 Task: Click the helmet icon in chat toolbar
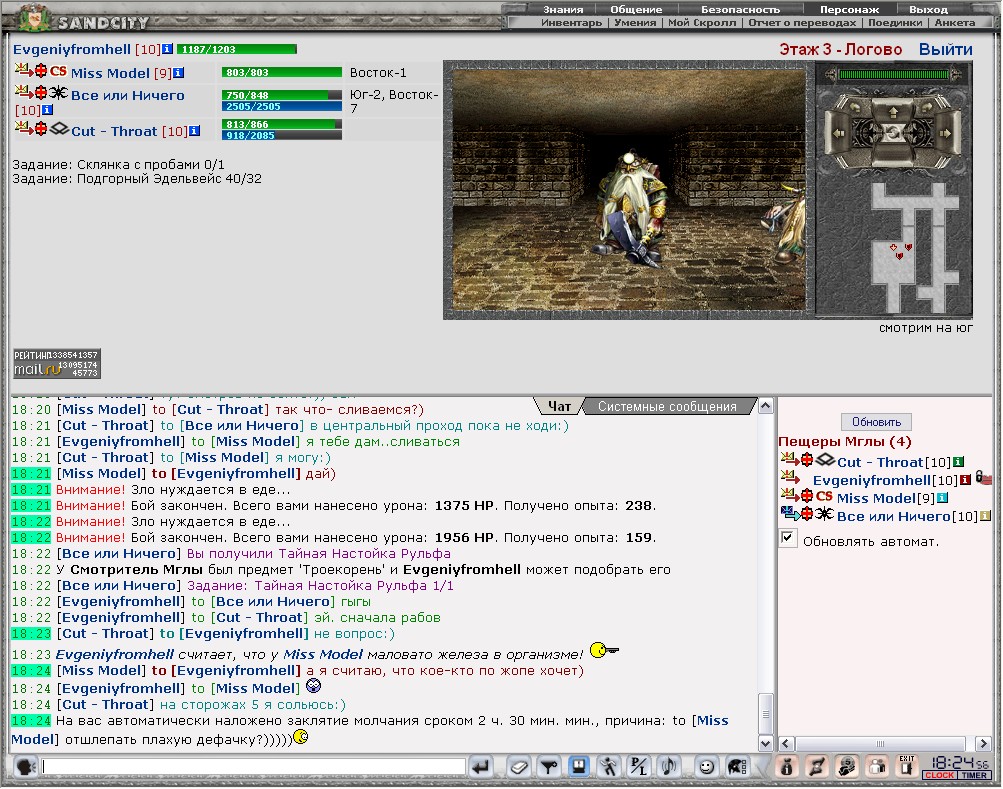pyautogui.click(x=737, y=767)
